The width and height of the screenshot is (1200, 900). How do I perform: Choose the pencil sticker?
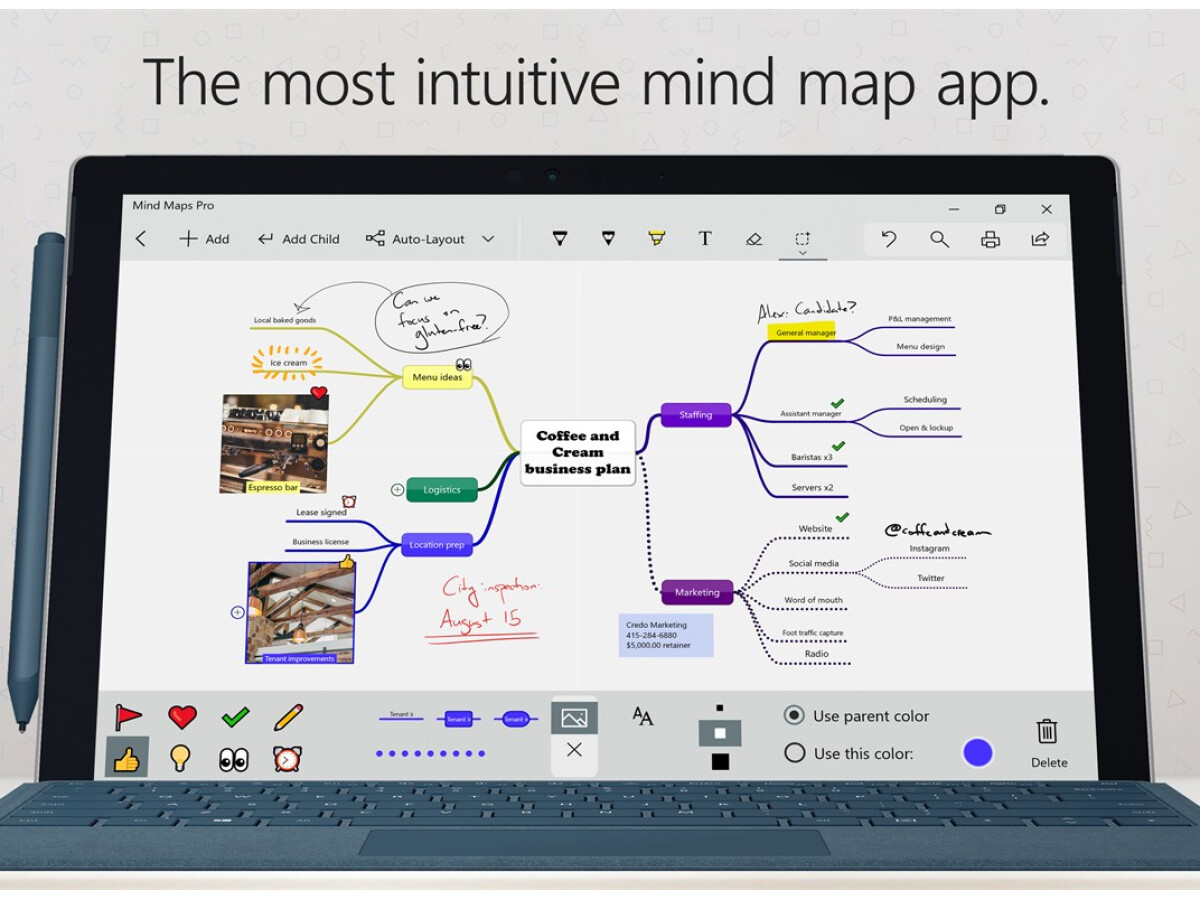[288, 717]
